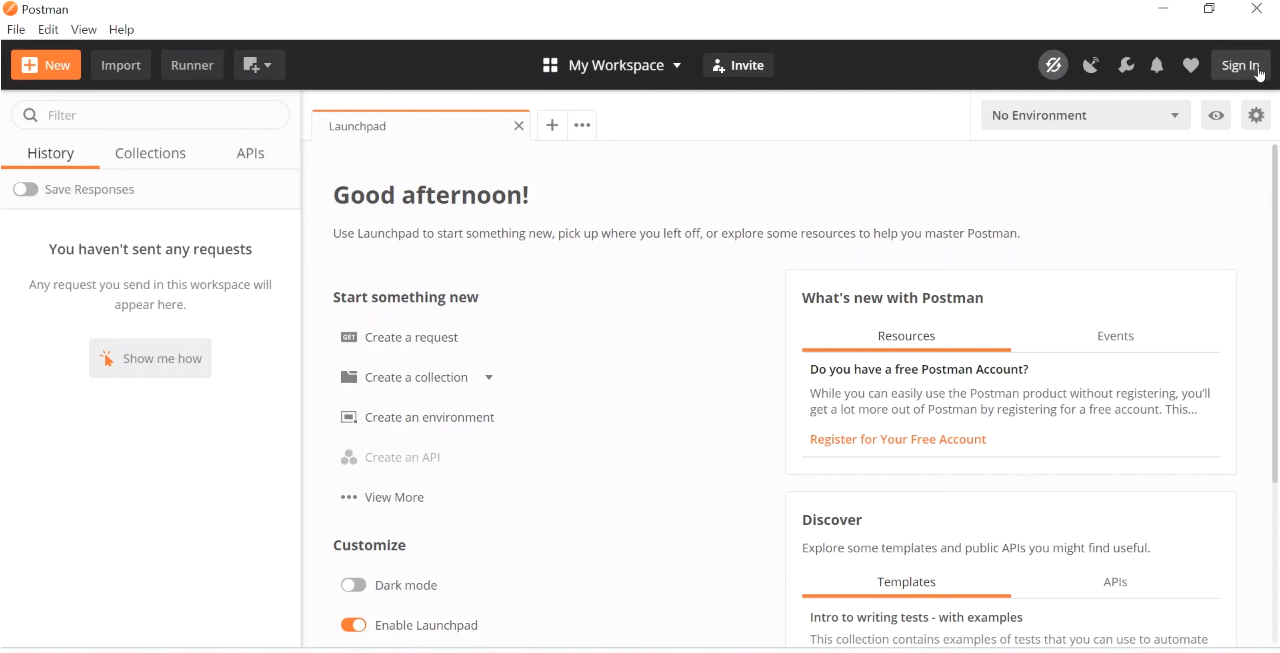This screenshot has width=1280, height=653.
Task: Click Register for Your Free Account
Action: 898,439
